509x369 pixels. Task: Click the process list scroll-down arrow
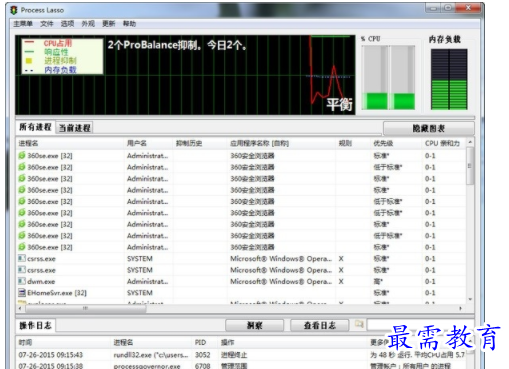[x=470, y=299]
